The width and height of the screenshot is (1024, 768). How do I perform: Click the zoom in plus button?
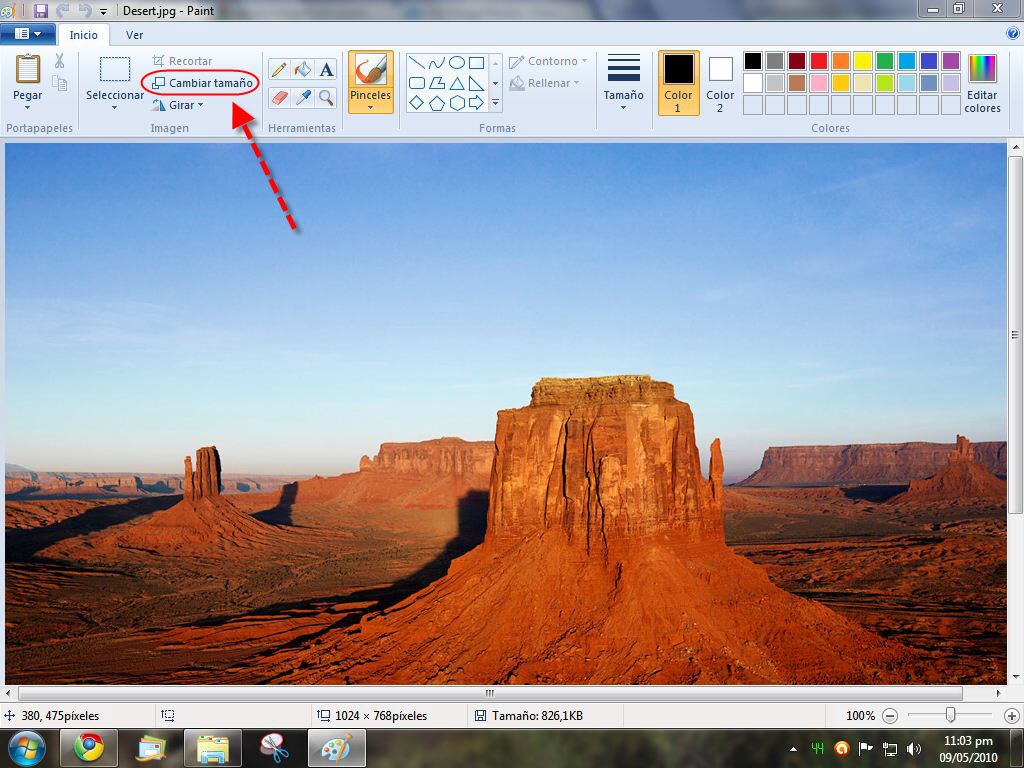(1011, 716)
